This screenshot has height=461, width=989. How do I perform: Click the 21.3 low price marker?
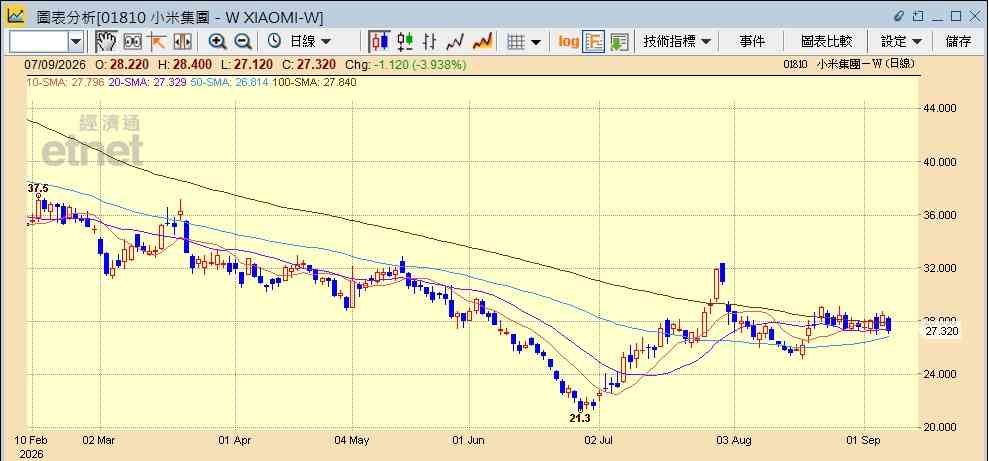tap(580, 418)
